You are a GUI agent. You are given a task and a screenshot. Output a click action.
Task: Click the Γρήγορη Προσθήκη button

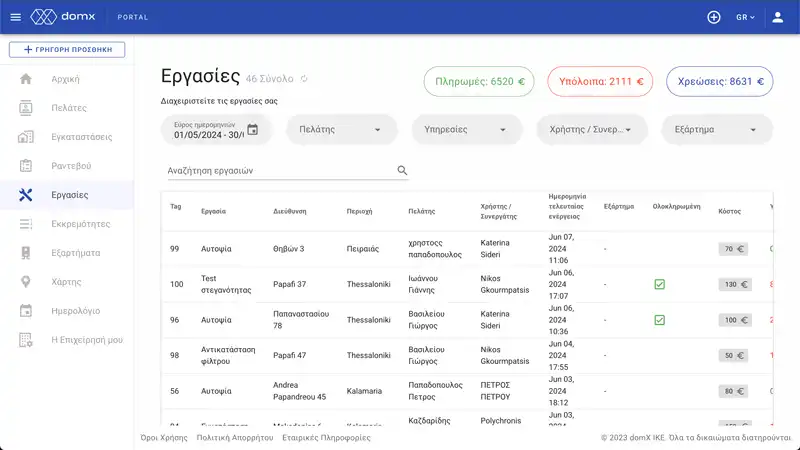click(x=66, y=49)
